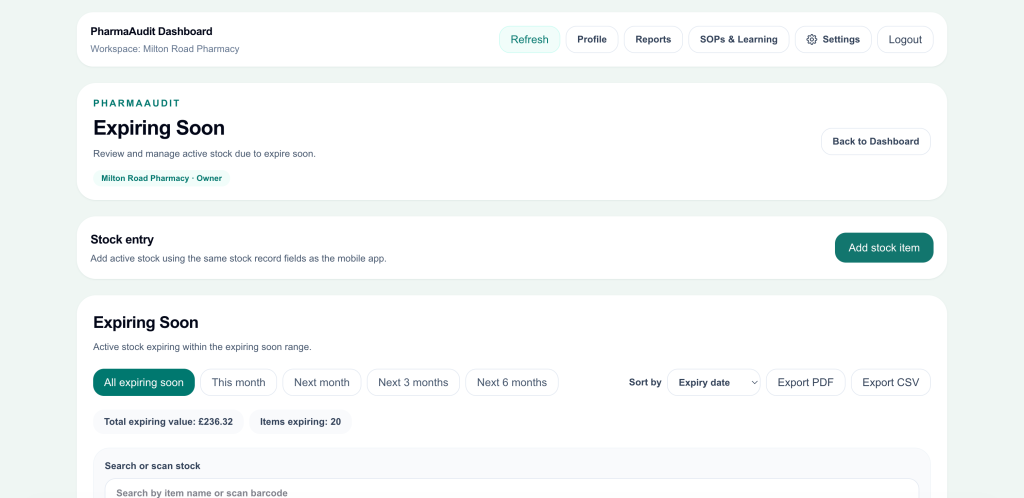This screenshot has height=498, width=1024.
Task: Open the Sort by Expiry date dropdown
Action: [714, 382]
